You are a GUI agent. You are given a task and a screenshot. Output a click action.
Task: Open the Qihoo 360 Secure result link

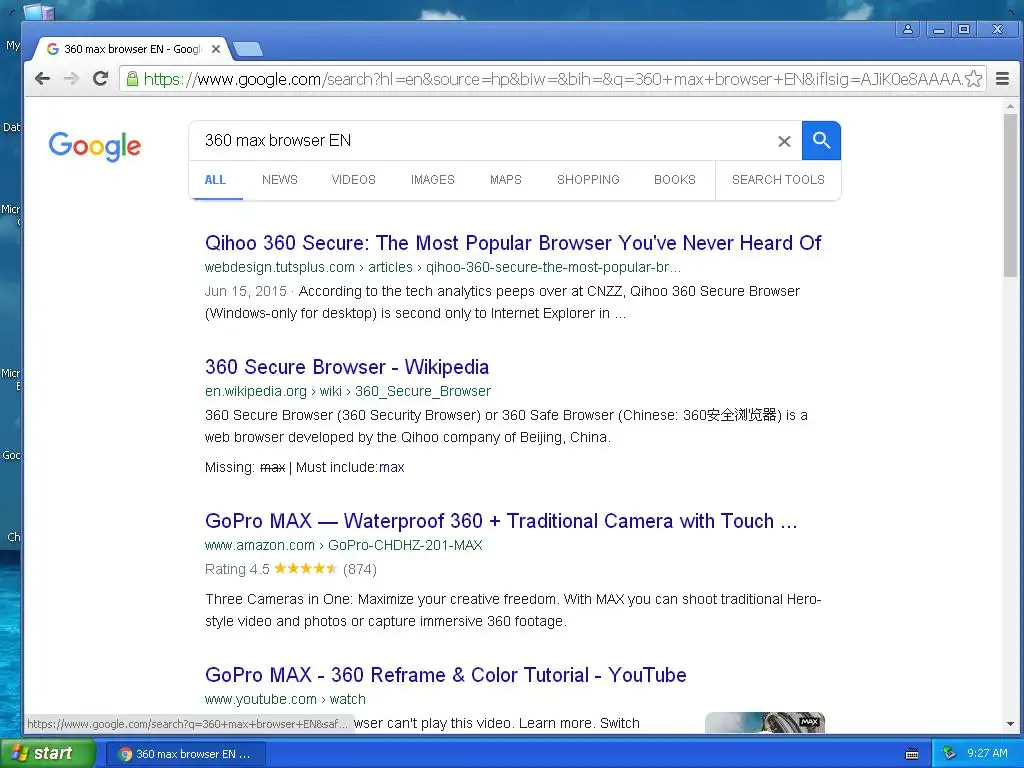tap(513, 243)
